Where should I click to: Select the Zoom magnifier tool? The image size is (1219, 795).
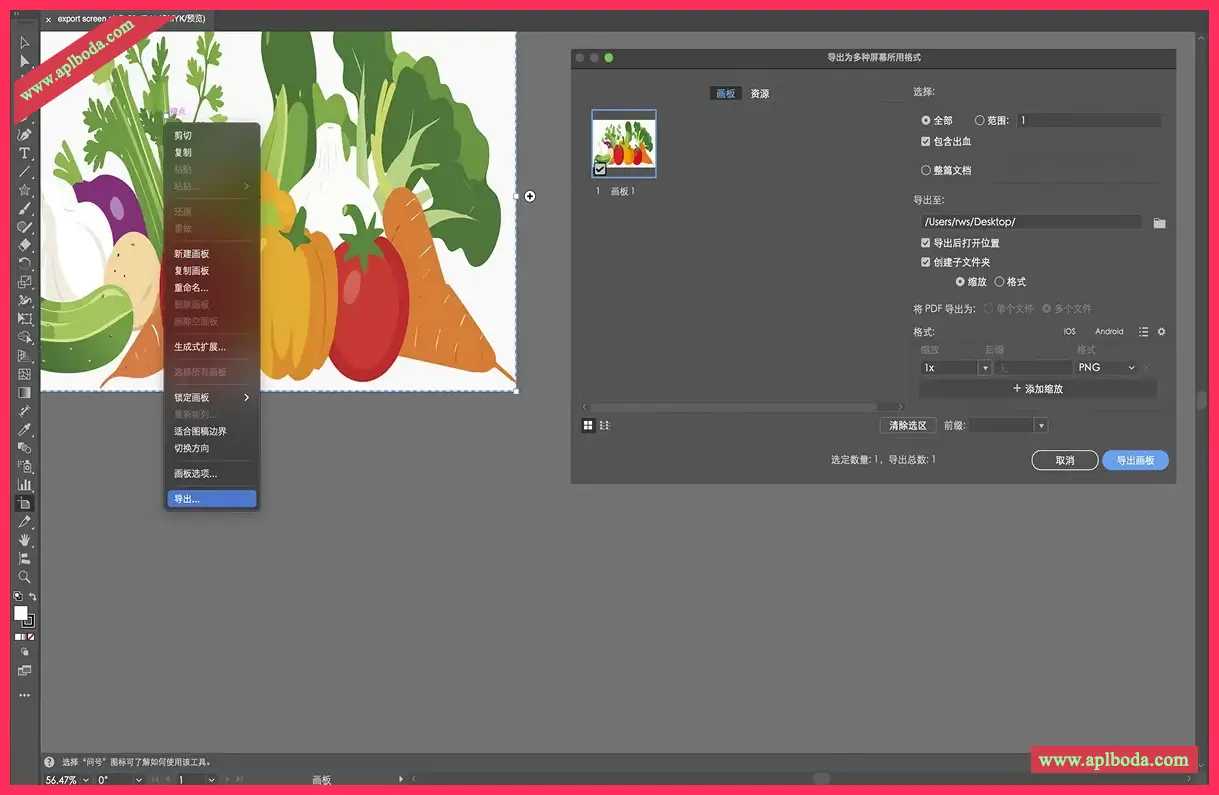click(25, 577)
